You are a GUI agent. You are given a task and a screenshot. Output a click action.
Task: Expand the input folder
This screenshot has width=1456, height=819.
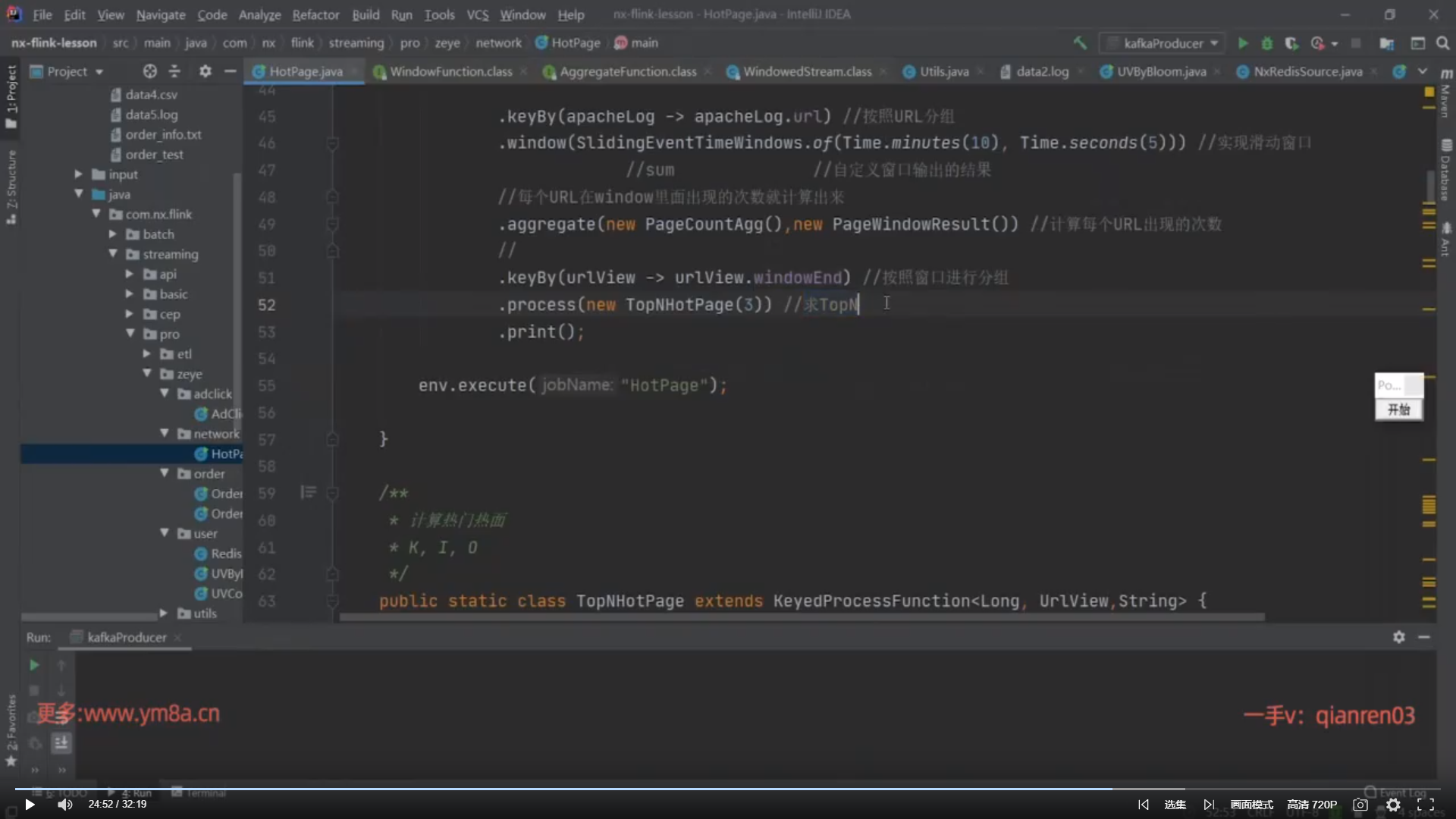coord(78,174)
